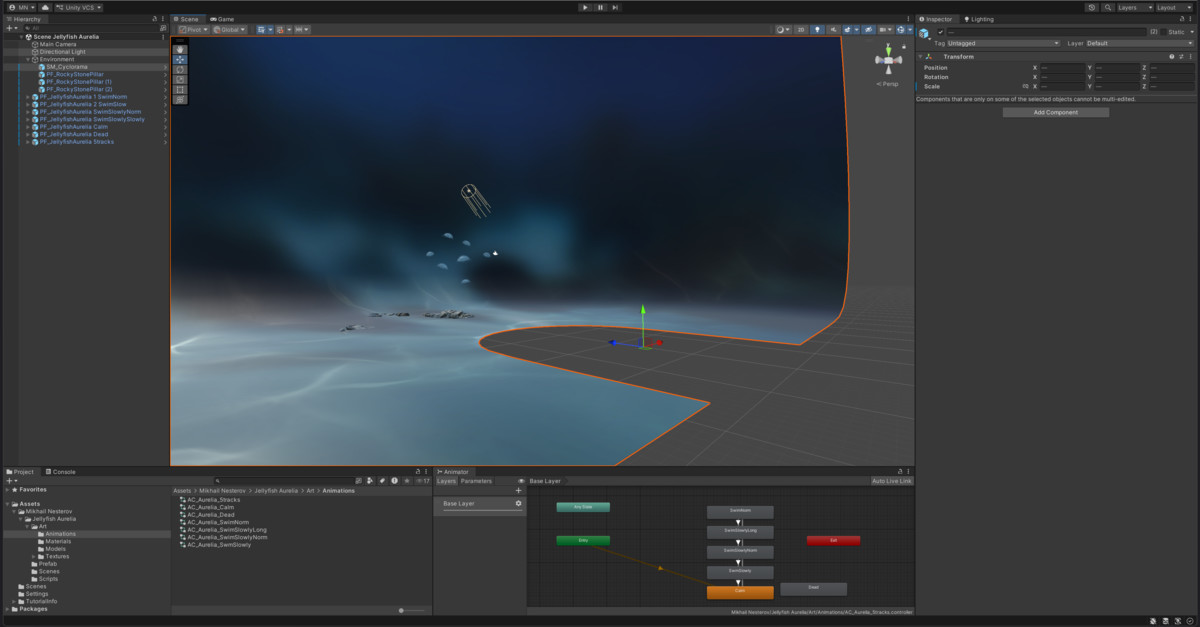Image resolution: width=1200 pixels, height=627 pixels.
Task: Toggle the Auto Live Link button
Action: [892, 481]
